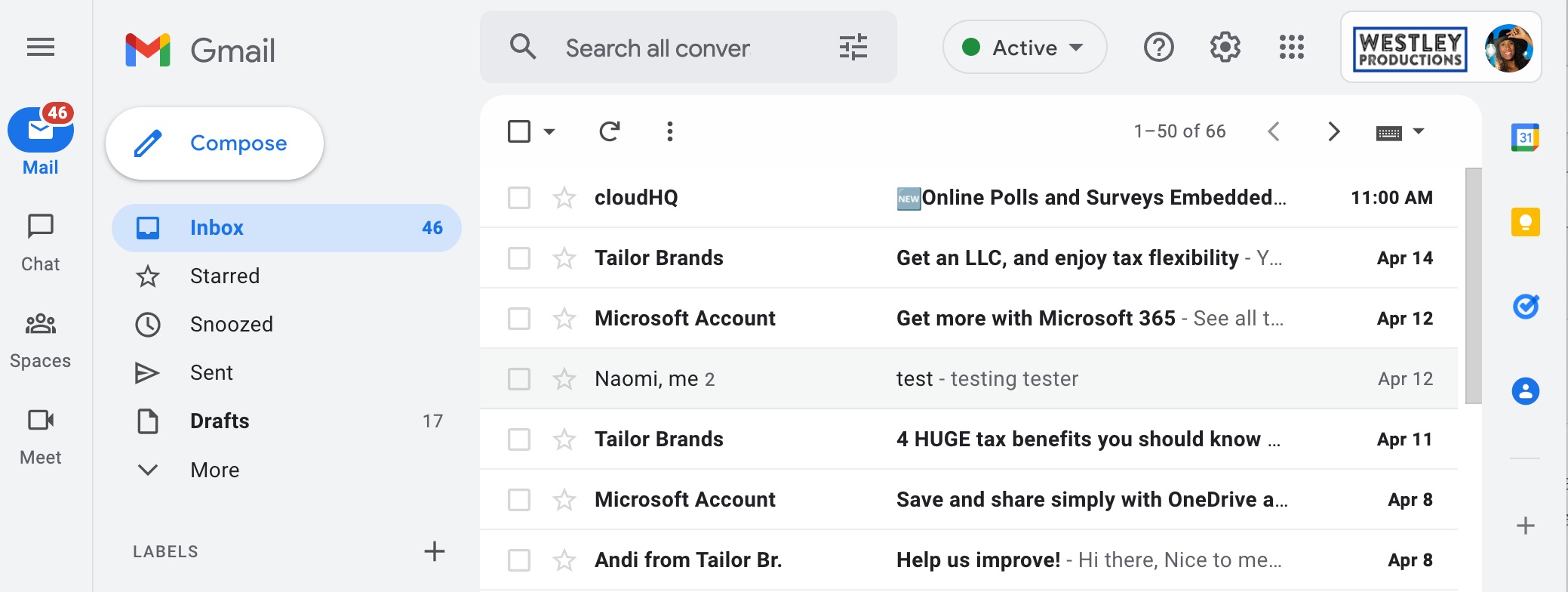Open the Google apps grid
This screenshot has height=592, width=1568.
1291,47
